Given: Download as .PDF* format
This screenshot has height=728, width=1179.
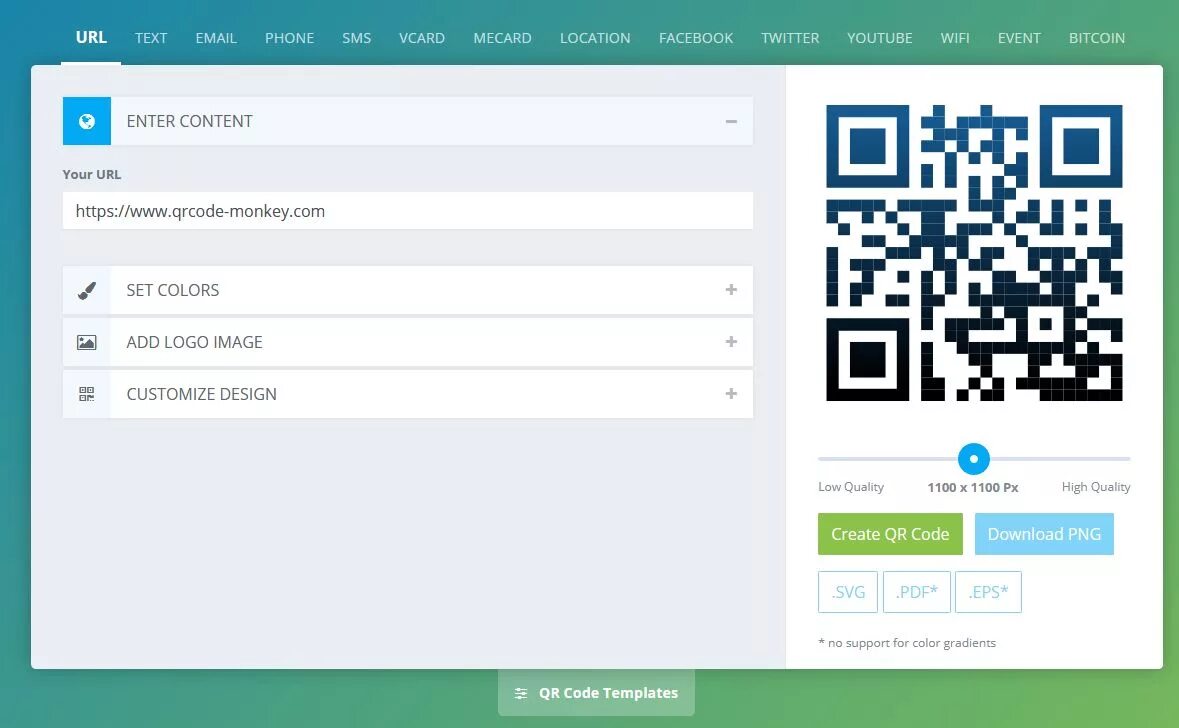Looking at the screenshot, I should pos(917,592).
